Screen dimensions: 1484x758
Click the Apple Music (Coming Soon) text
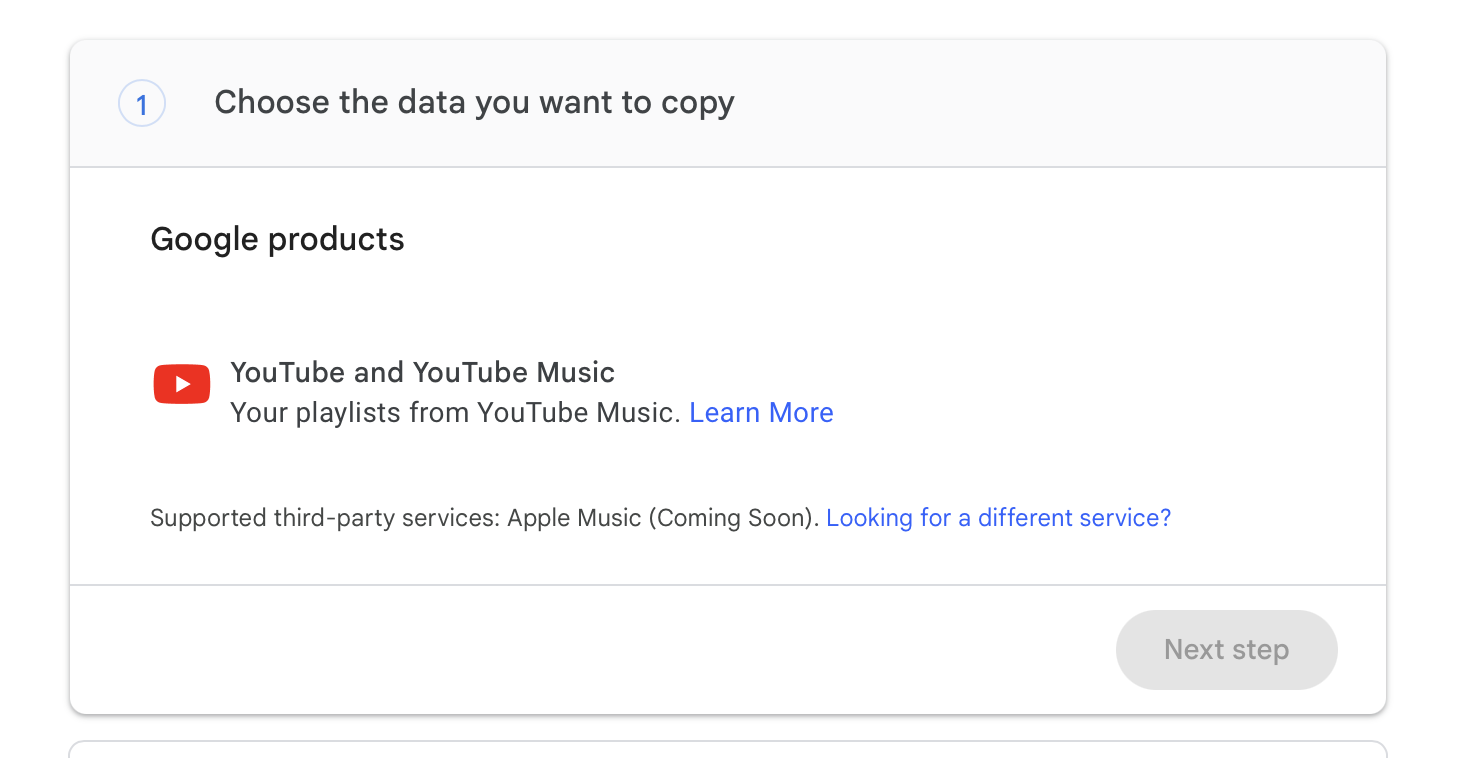pyautogui.click(x=661, y=518)
